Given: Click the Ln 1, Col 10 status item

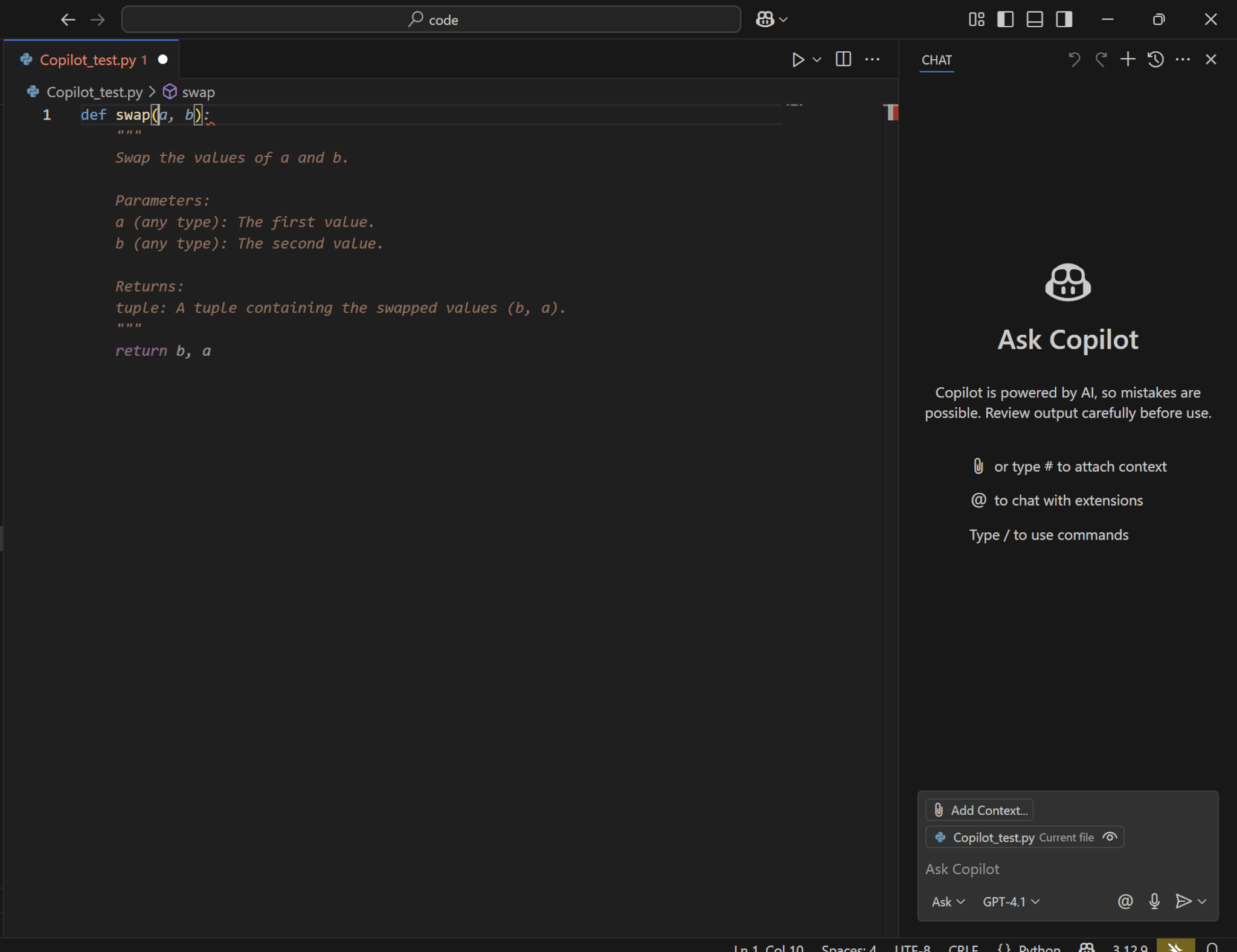Looking at the screenshot, I should (768, 947).
